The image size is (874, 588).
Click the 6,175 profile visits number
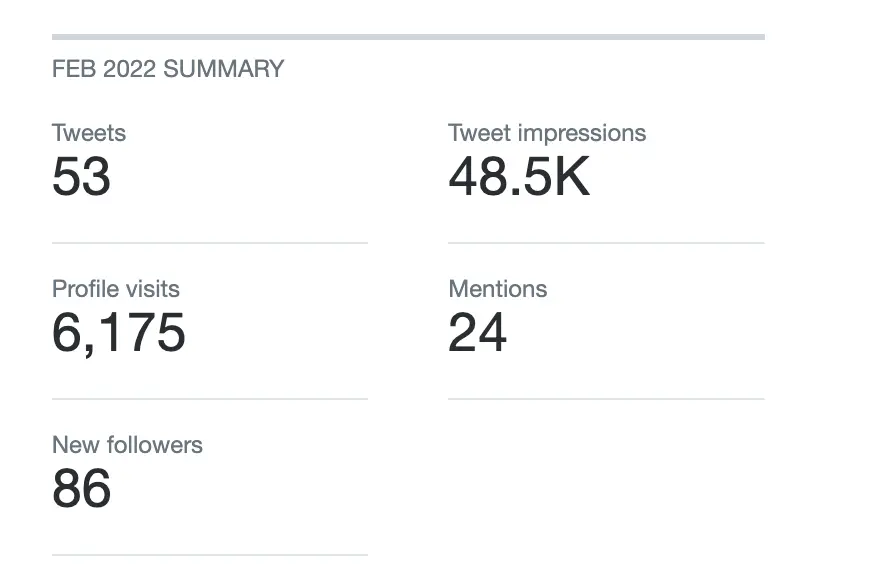(118, 334)
